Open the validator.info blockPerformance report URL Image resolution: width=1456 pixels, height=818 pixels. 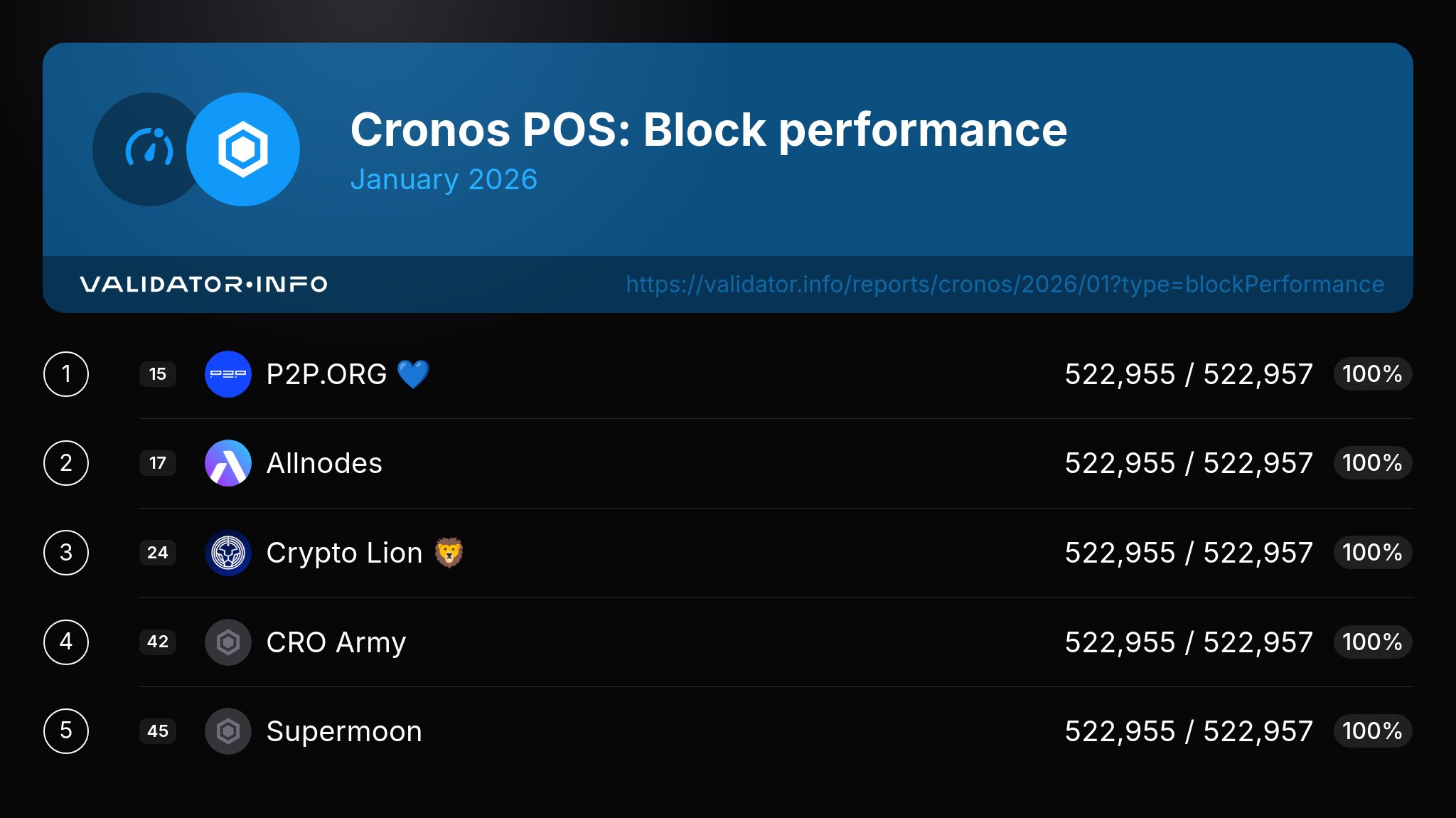pyautogui.click(x=1005, y=285)
